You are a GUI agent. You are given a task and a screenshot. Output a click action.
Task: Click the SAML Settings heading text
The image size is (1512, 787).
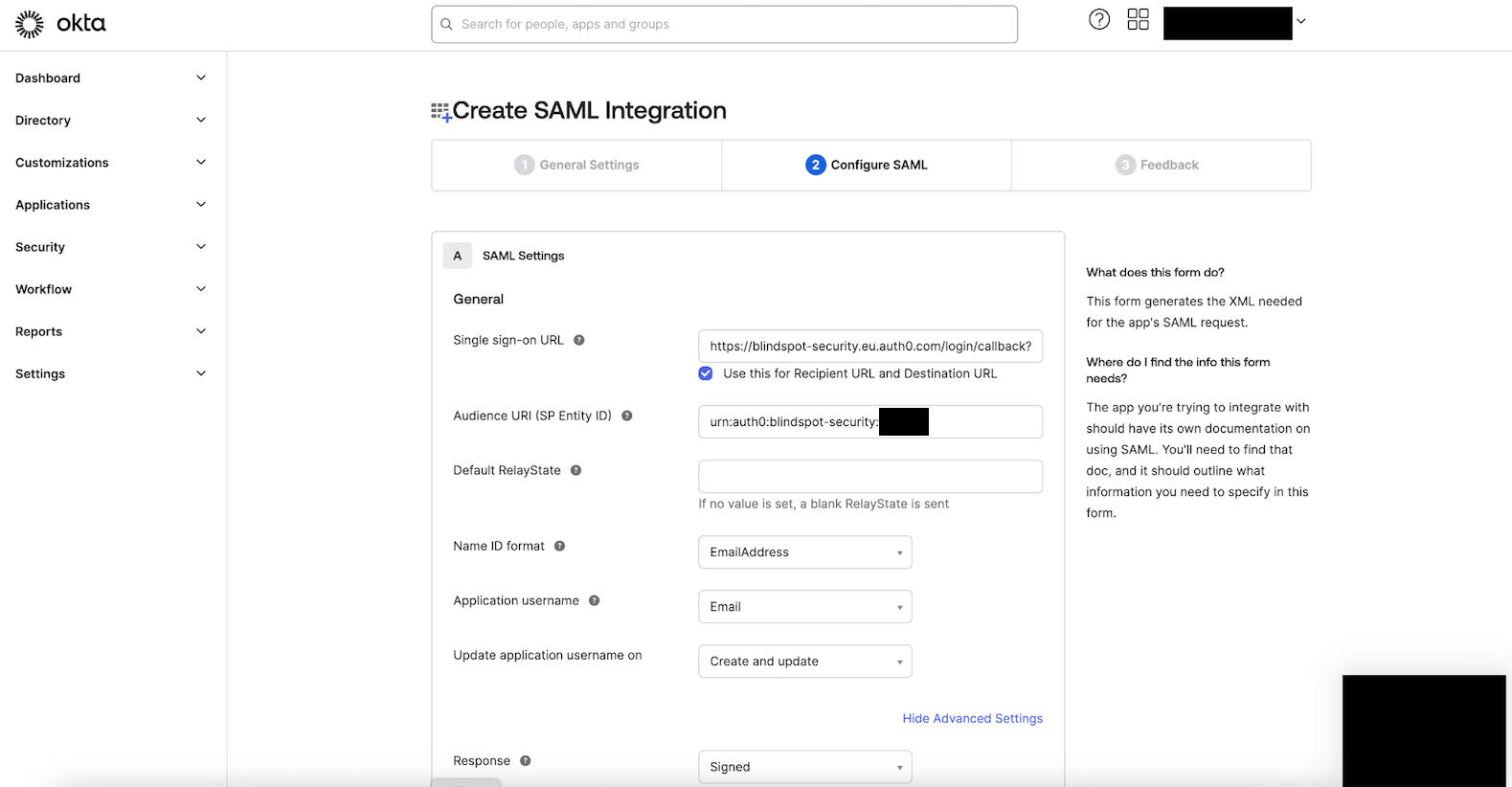click(524, 256)
